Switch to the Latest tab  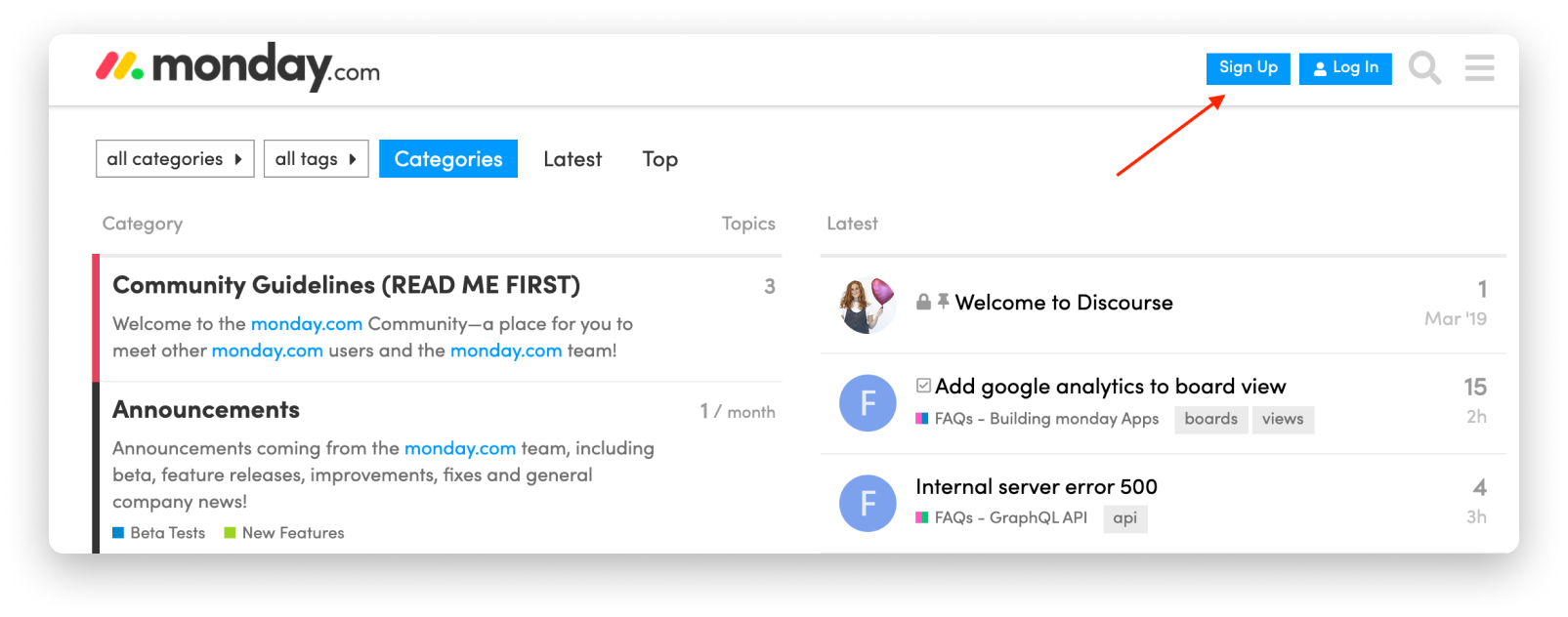(x=572, y=159)
